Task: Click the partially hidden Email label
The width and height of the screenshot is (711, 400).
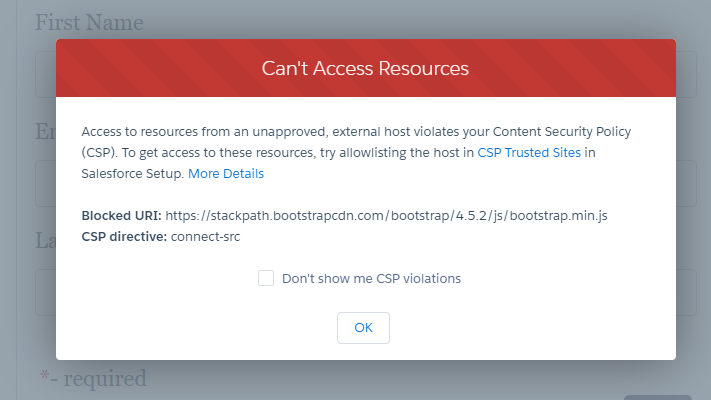Action: coord(44,130)
